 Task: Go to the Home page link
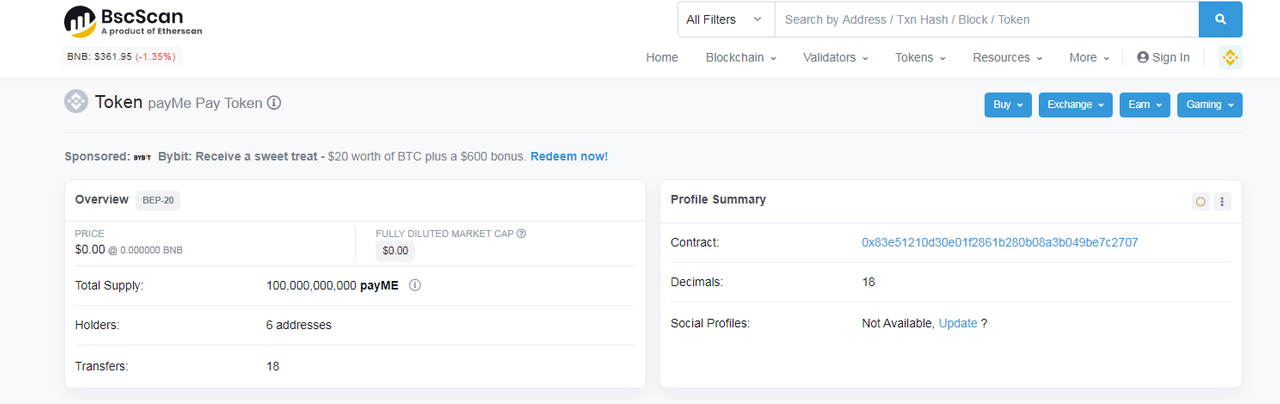pos(662,58)
